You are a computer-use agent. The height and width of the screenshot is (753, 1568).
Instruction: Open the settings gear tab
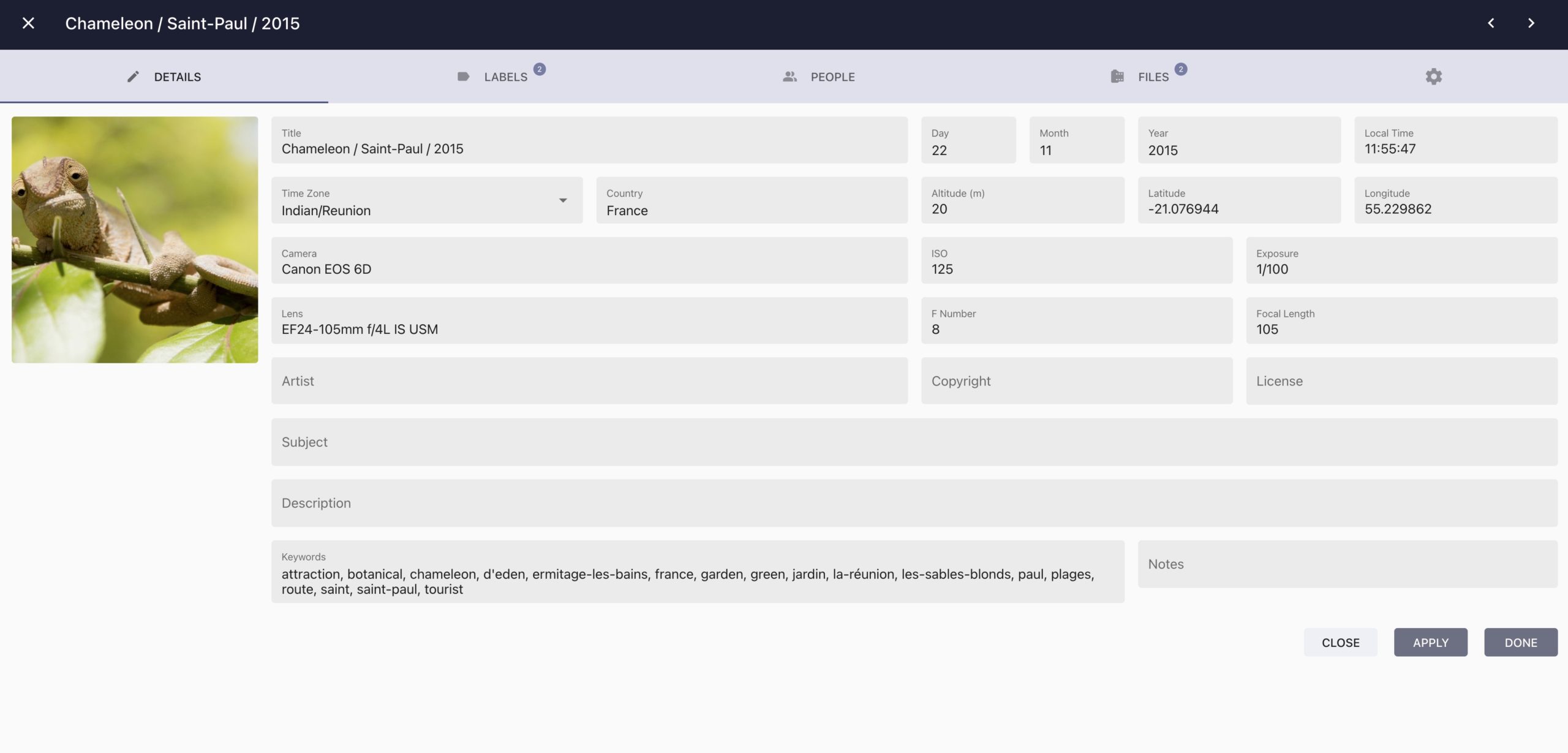[x=1433, y=77]
